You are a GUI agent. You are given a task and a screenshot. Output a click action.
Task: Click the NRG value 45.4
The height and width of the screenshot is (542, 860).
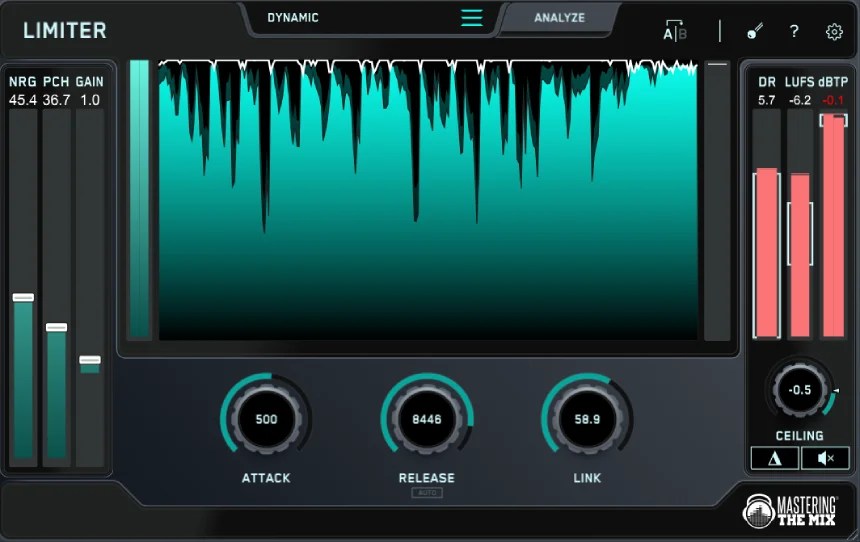coord(23,100)
